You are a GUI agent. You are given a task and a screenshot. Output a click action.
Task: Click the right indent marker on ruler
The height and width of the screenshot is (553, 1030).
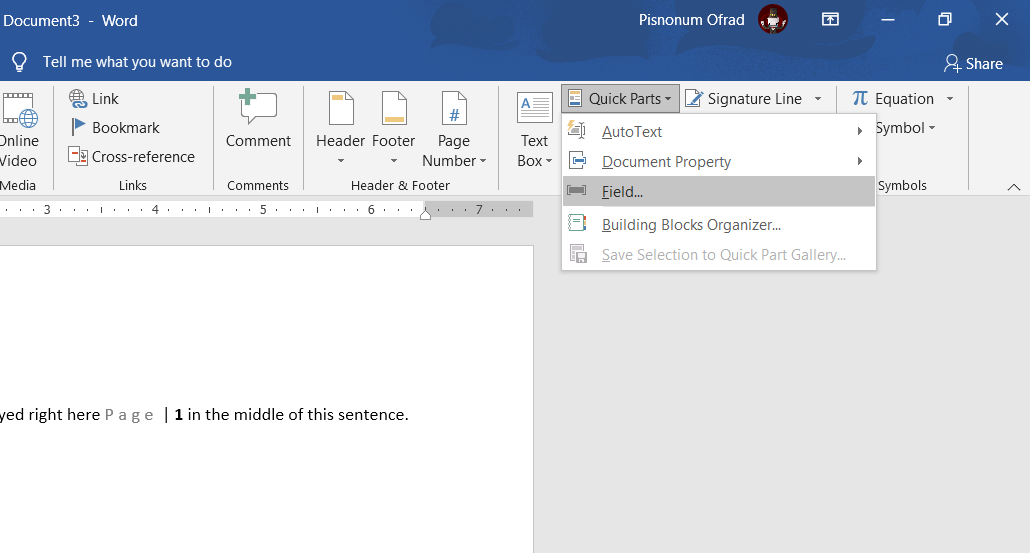coord(426,213)
